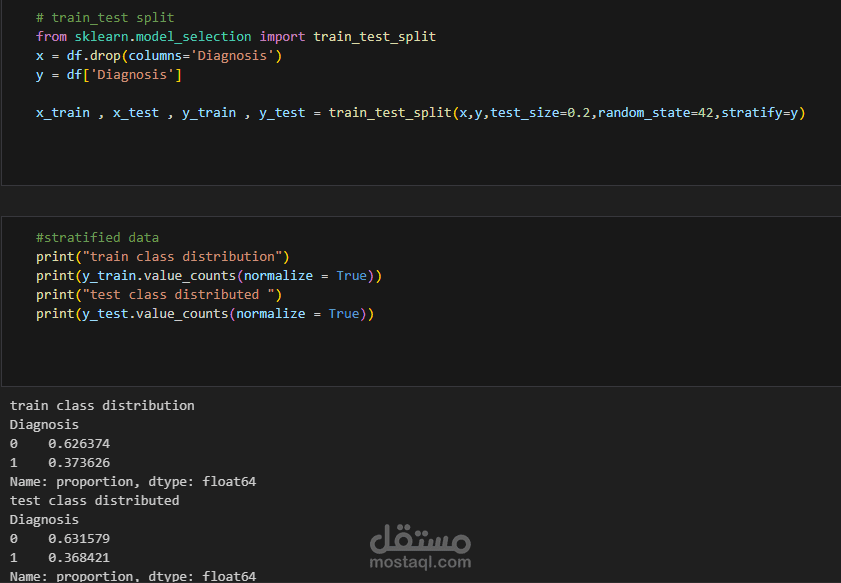Click the second 'Diagnosis' header in output
This screenshot has width=841, height=583.
[44, 520]
